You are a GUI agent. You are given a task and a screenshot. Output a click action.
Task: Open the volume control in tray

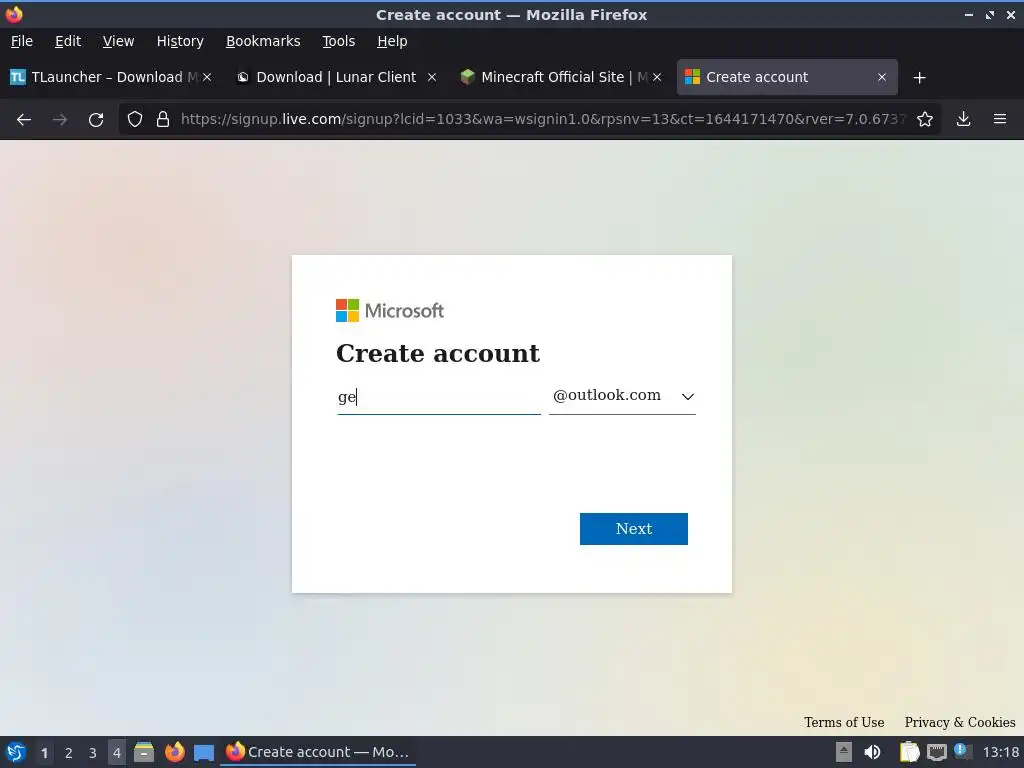point(872,752)
